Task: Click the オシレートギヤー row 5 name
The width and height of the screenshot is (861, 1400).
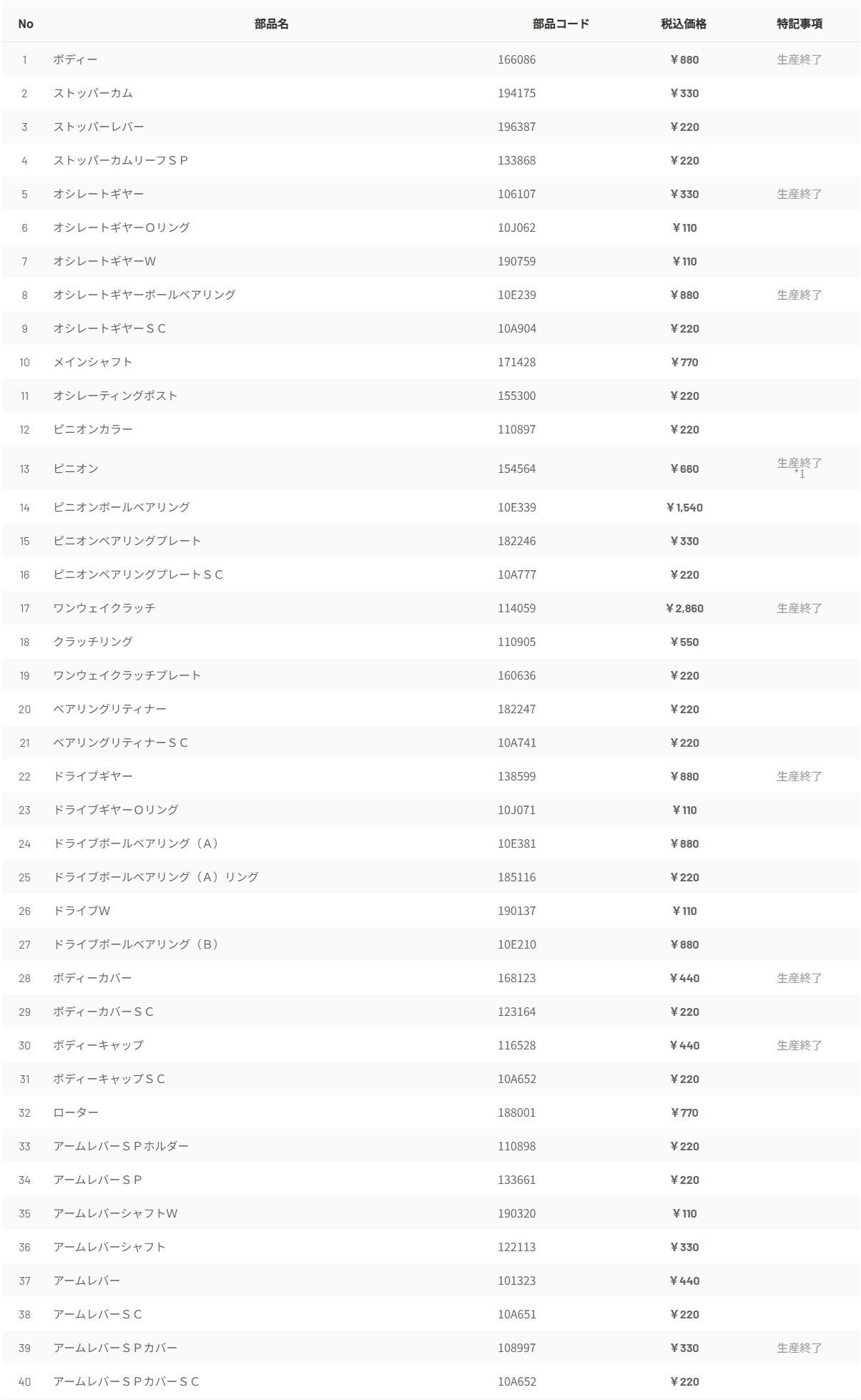Action: point(98,194)
